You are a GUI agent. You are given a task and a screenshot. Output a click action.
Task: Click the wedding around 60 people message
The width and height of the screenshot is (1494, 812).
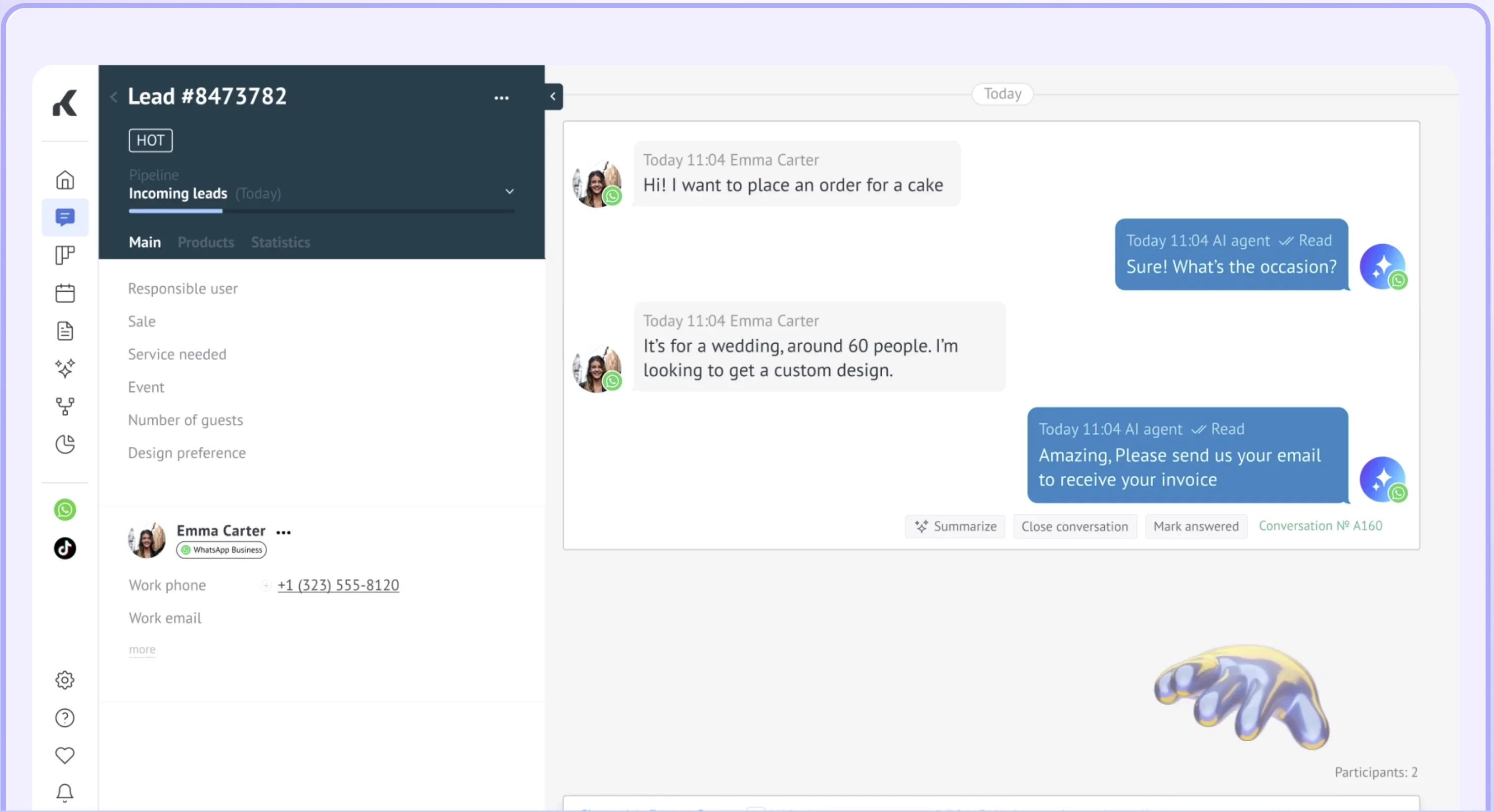(819, 346)
